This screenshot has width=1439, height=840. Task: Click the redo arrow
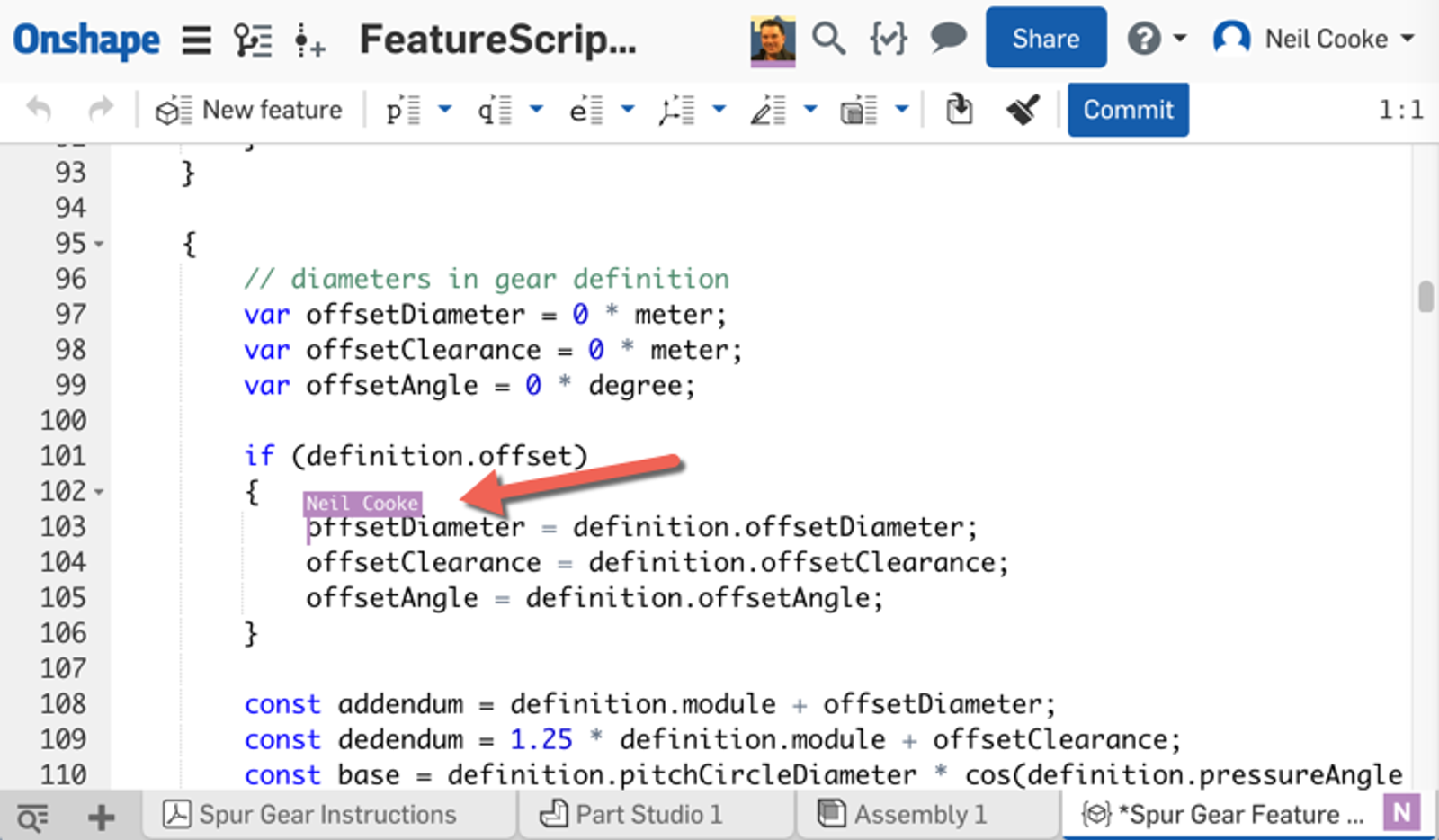[x=101, y=110]
